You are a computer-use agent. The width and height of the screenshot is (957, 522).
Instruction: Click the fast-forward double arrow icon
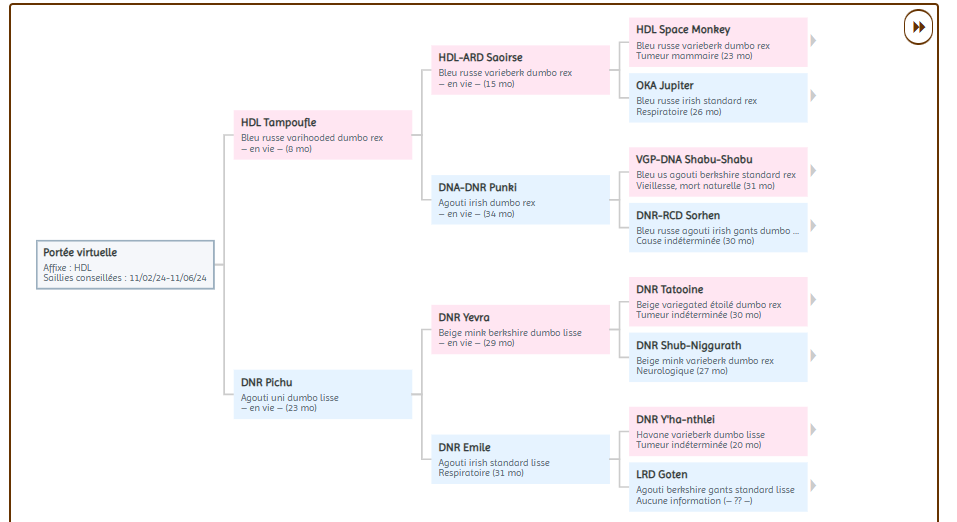pyautogui.click(x=918, y=27)
